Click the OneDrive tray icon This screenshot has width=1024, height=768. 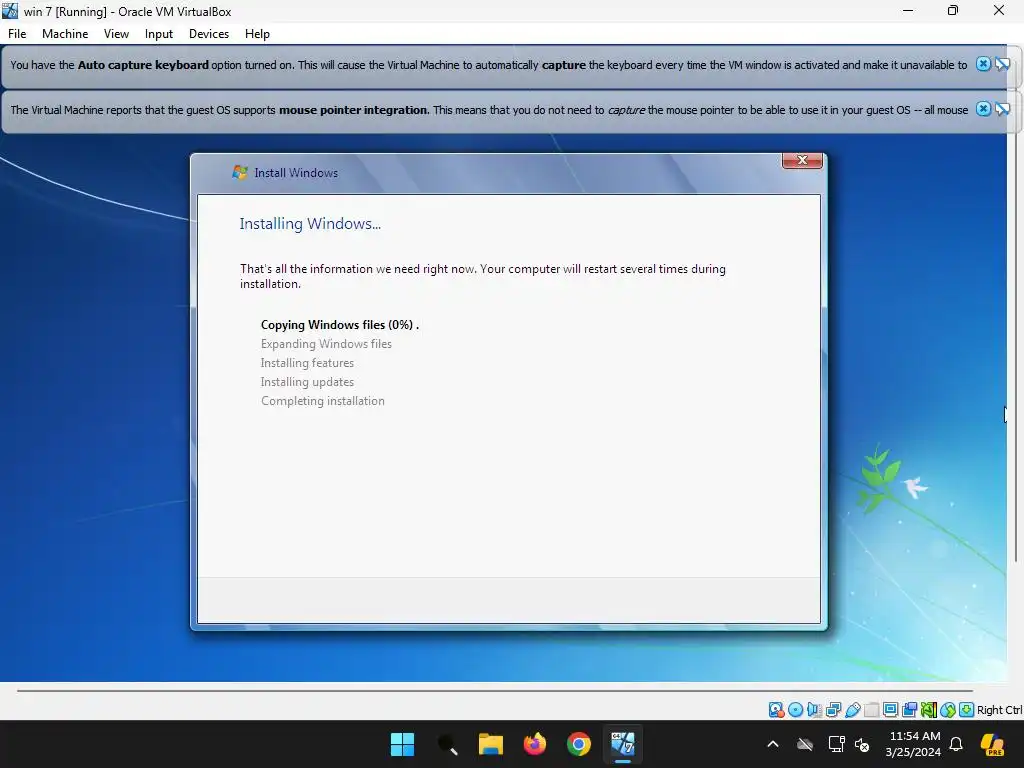click(805, 744)
